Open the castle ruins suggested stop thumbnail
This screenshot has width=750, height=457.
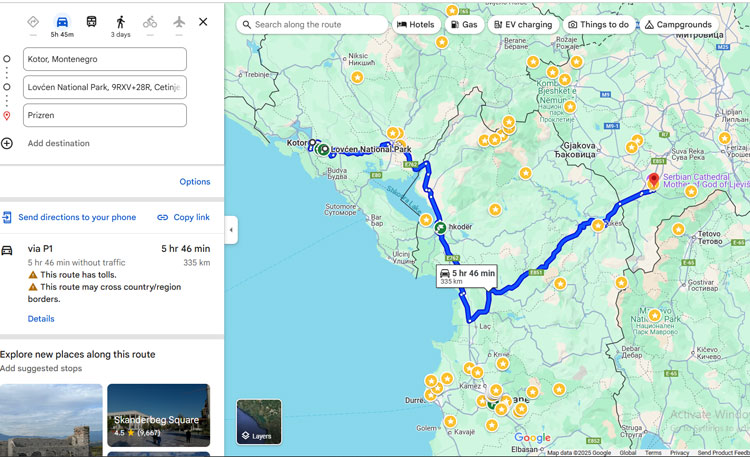point(51,420)
